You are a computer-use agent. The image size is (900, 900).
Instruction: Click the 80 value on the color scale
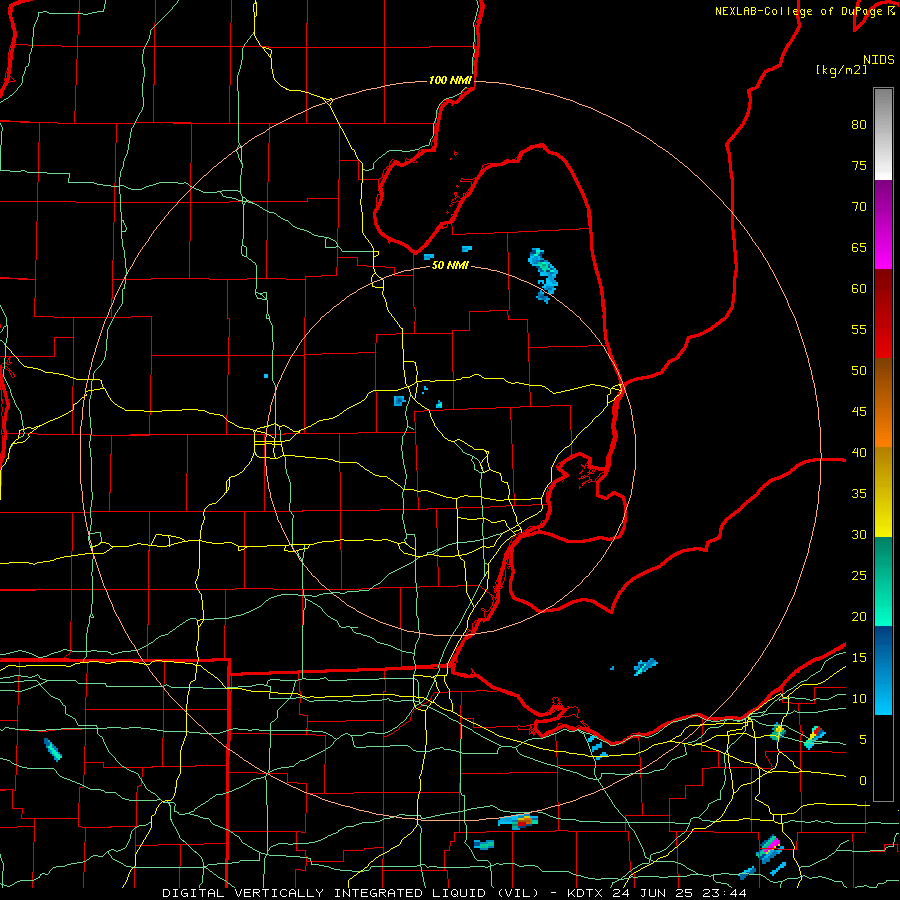859,125
